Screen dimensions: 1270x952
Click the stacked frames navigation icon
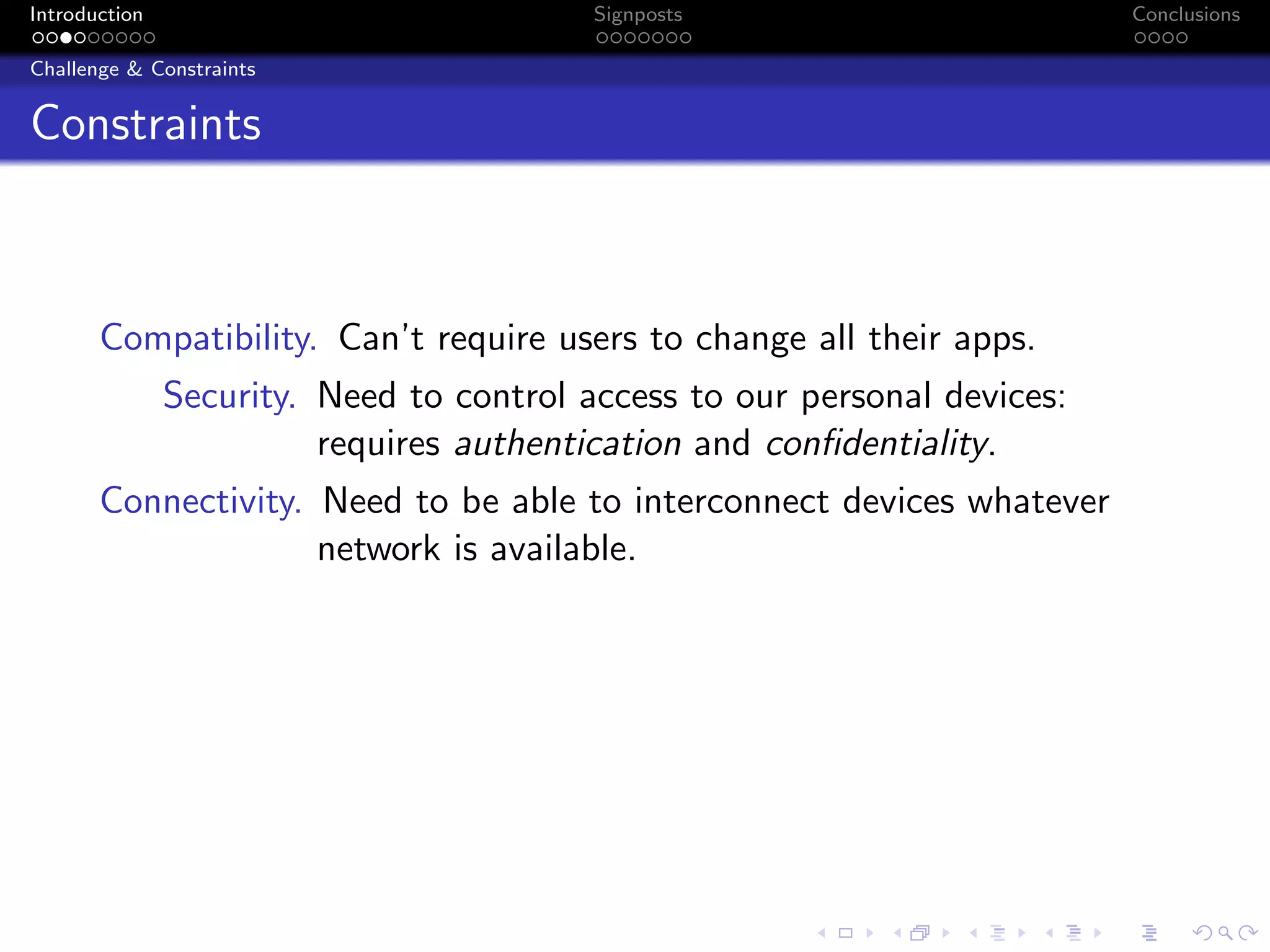tap(921, 933)
